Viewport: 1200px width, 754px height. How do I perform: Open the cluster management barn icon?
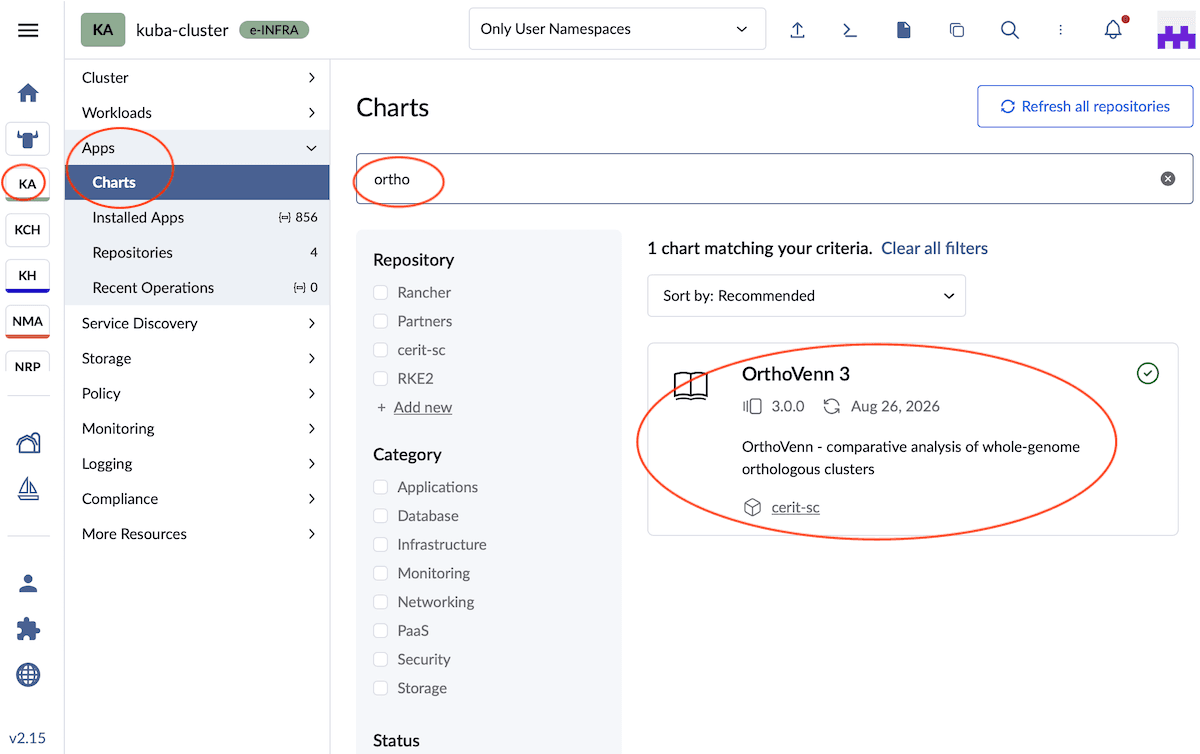coord(28,443)
